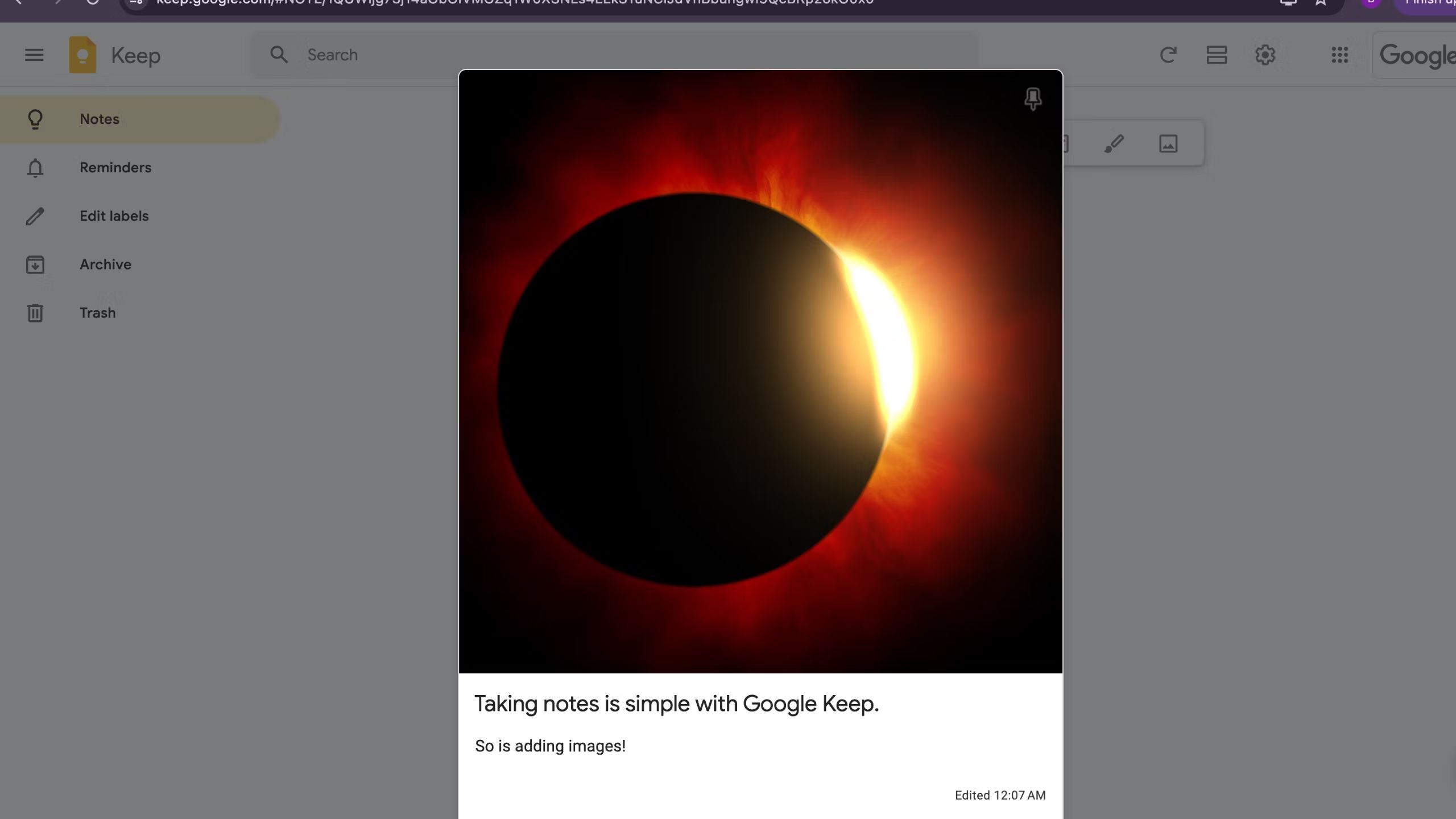
Task: Open Edit labels
Action: 114,216
